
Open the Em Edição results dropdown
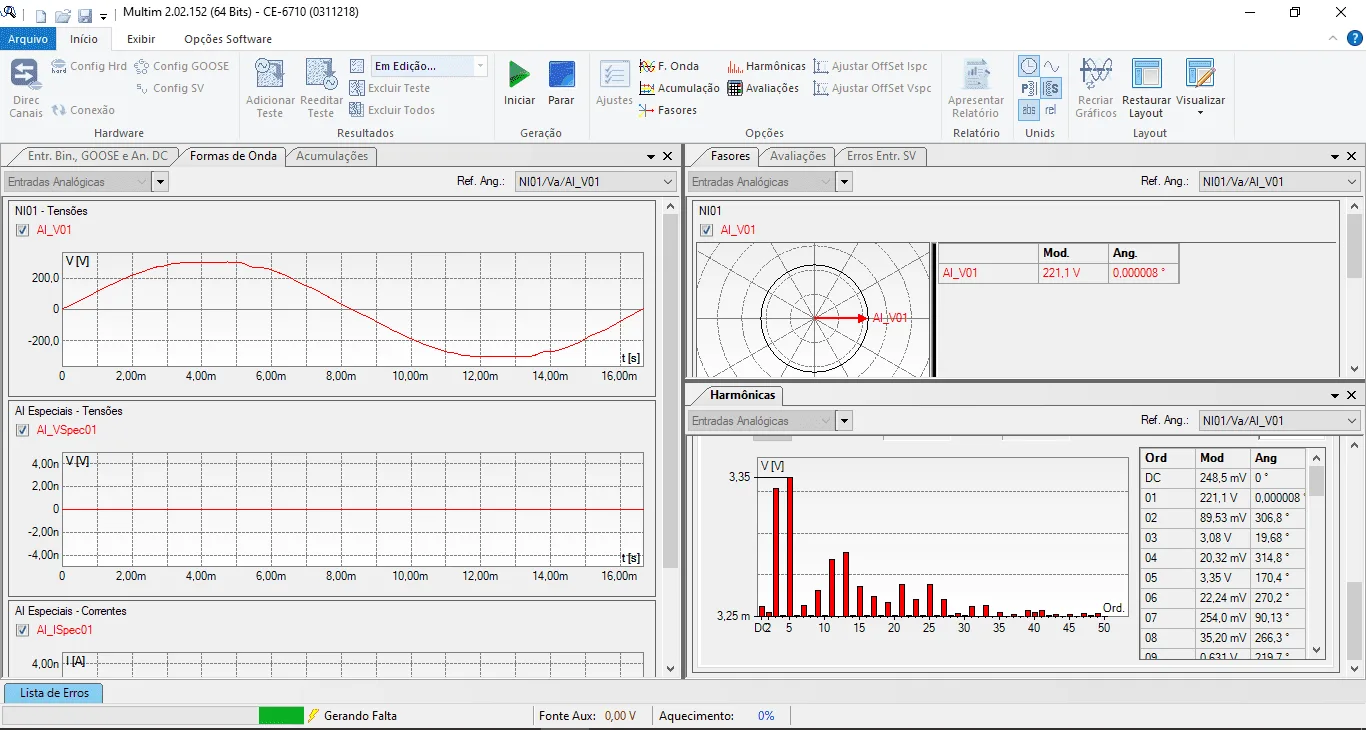pos(429,66)
